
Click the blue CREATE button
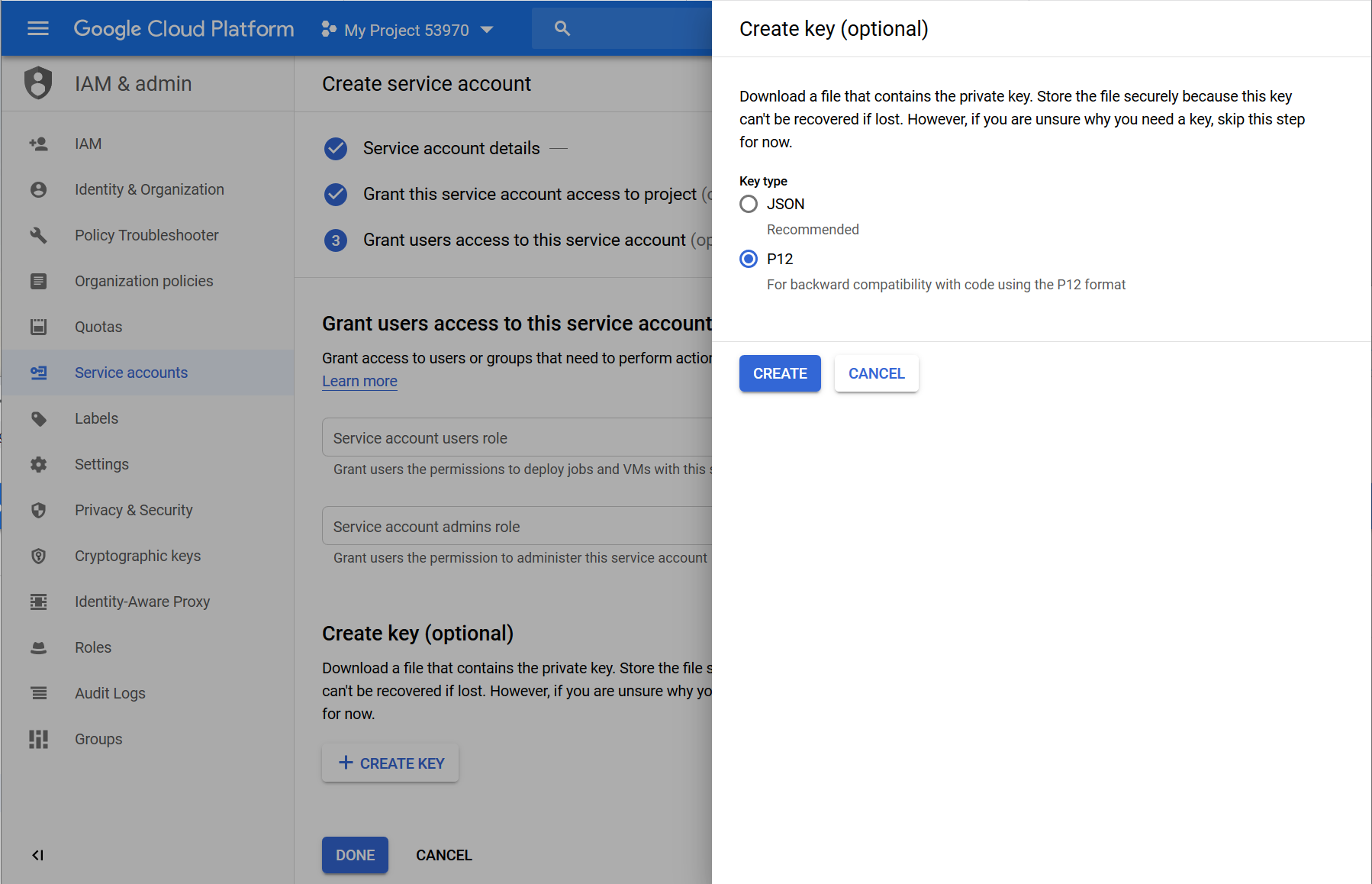coord(780,373)
